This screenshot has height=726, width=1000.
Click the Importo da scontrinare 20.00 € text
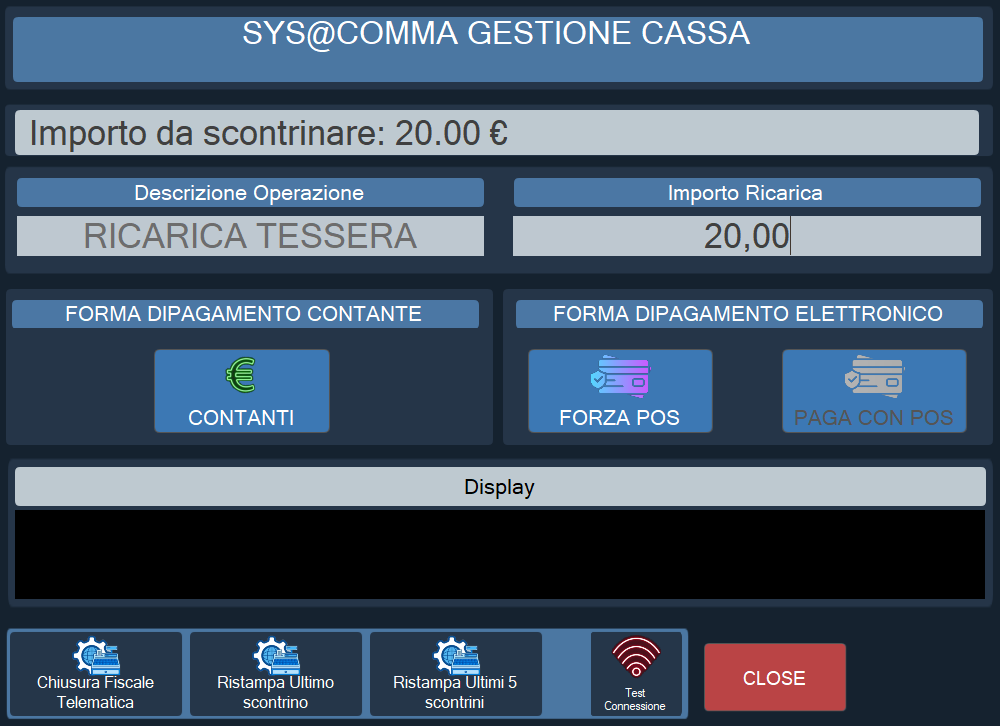tap(268, 133)
